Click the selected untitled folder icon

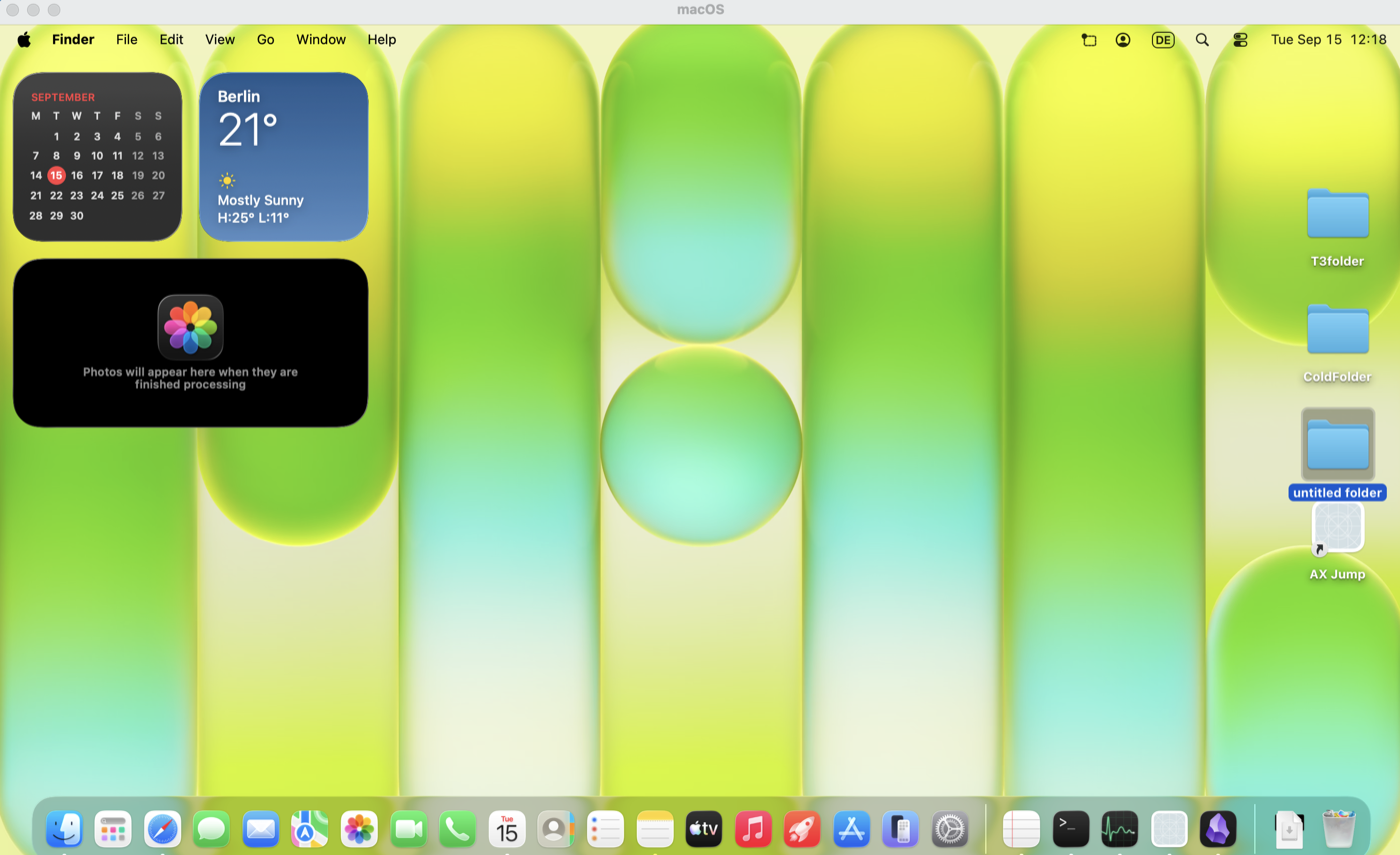click(x=1338, y=444)
